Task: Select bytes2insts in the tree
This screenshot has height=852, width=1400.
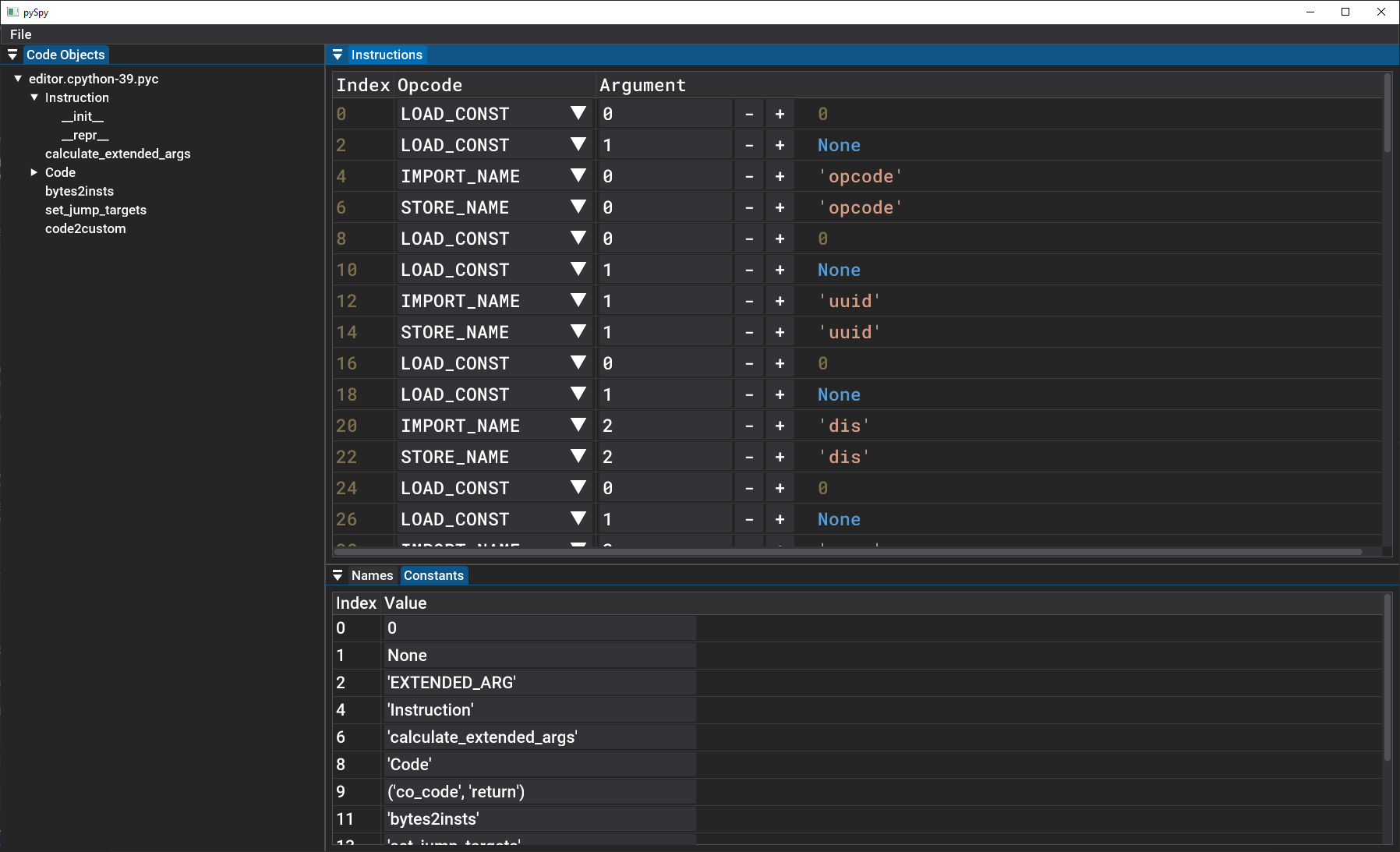Action: pos(80,191)
